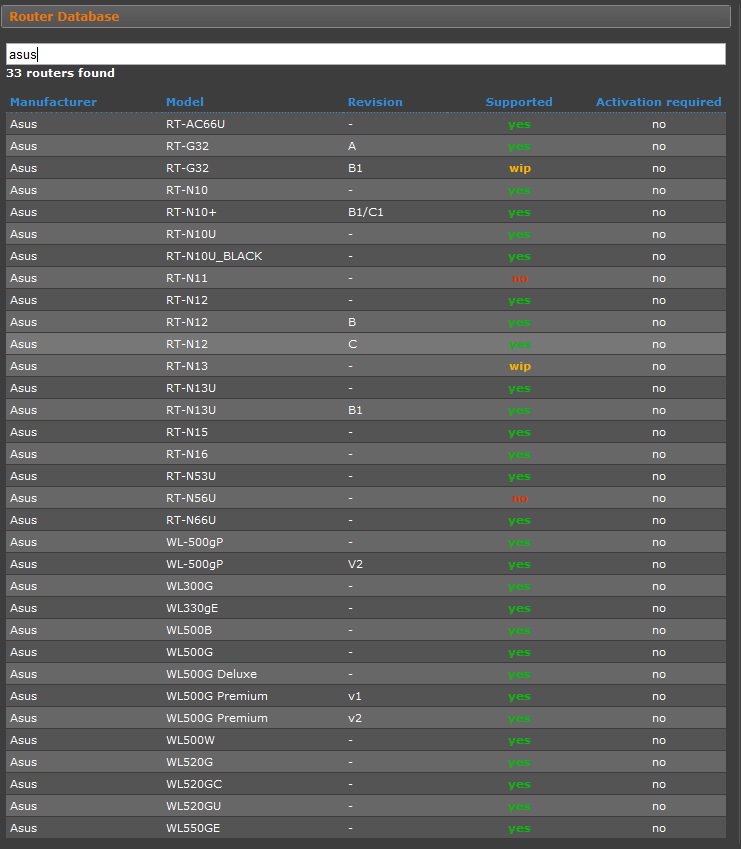The width and height of the screenshot is (741, 849).
Task: Select the RT-N13 model cell
Action: coord(187,366)
